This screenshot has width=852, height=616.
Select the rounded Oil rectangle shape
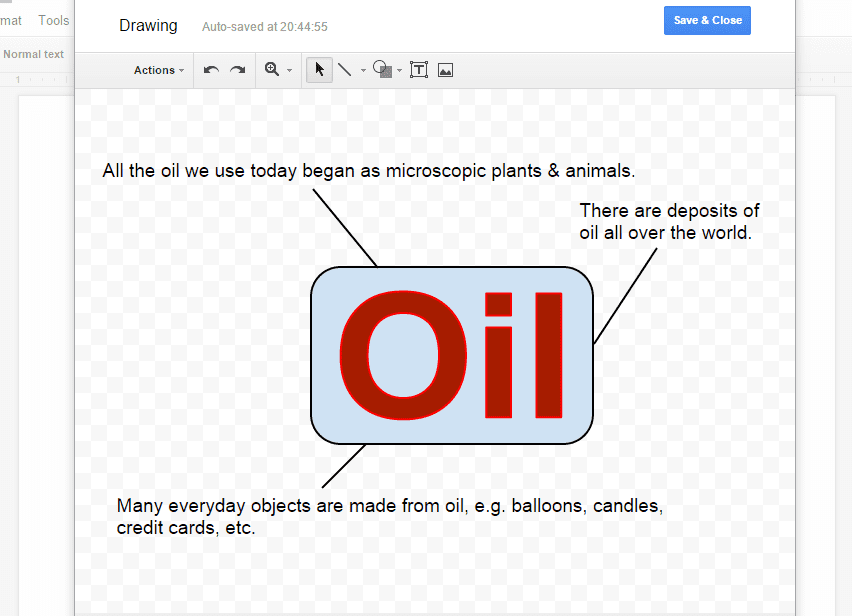[x=451, y=355]
